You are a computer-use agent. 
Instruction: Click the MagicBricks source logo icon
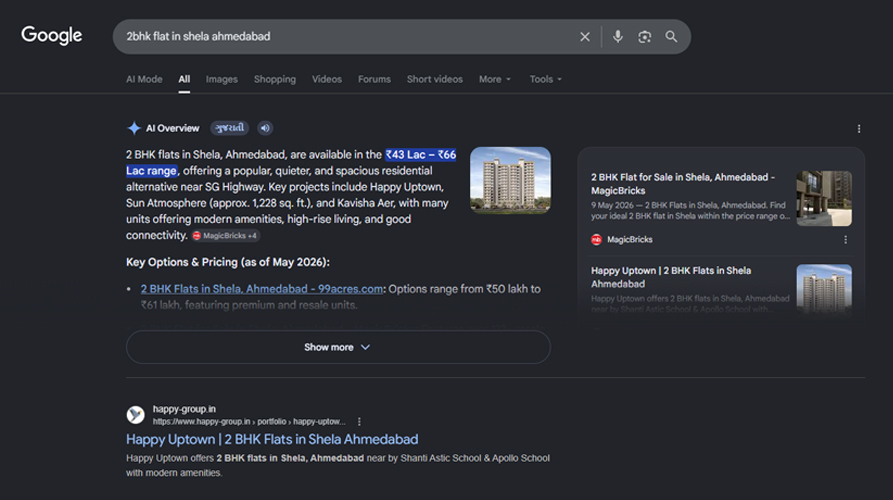pos(596,240)
